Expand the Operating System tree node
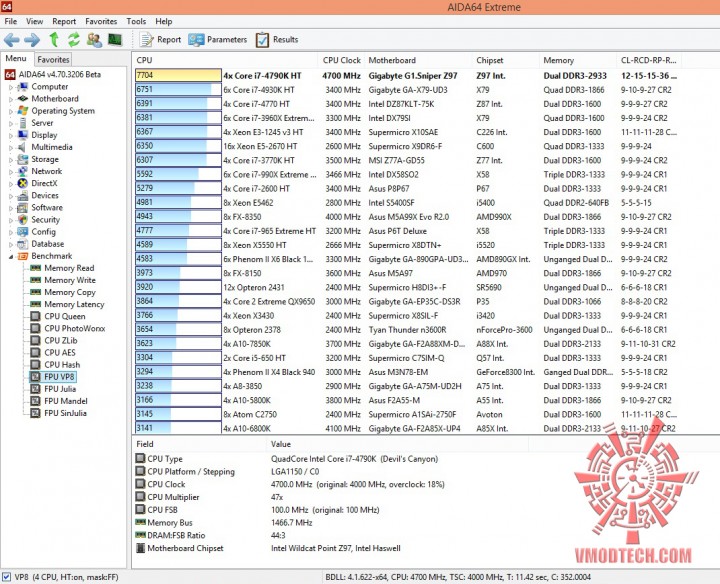 (x=11, y=111)
